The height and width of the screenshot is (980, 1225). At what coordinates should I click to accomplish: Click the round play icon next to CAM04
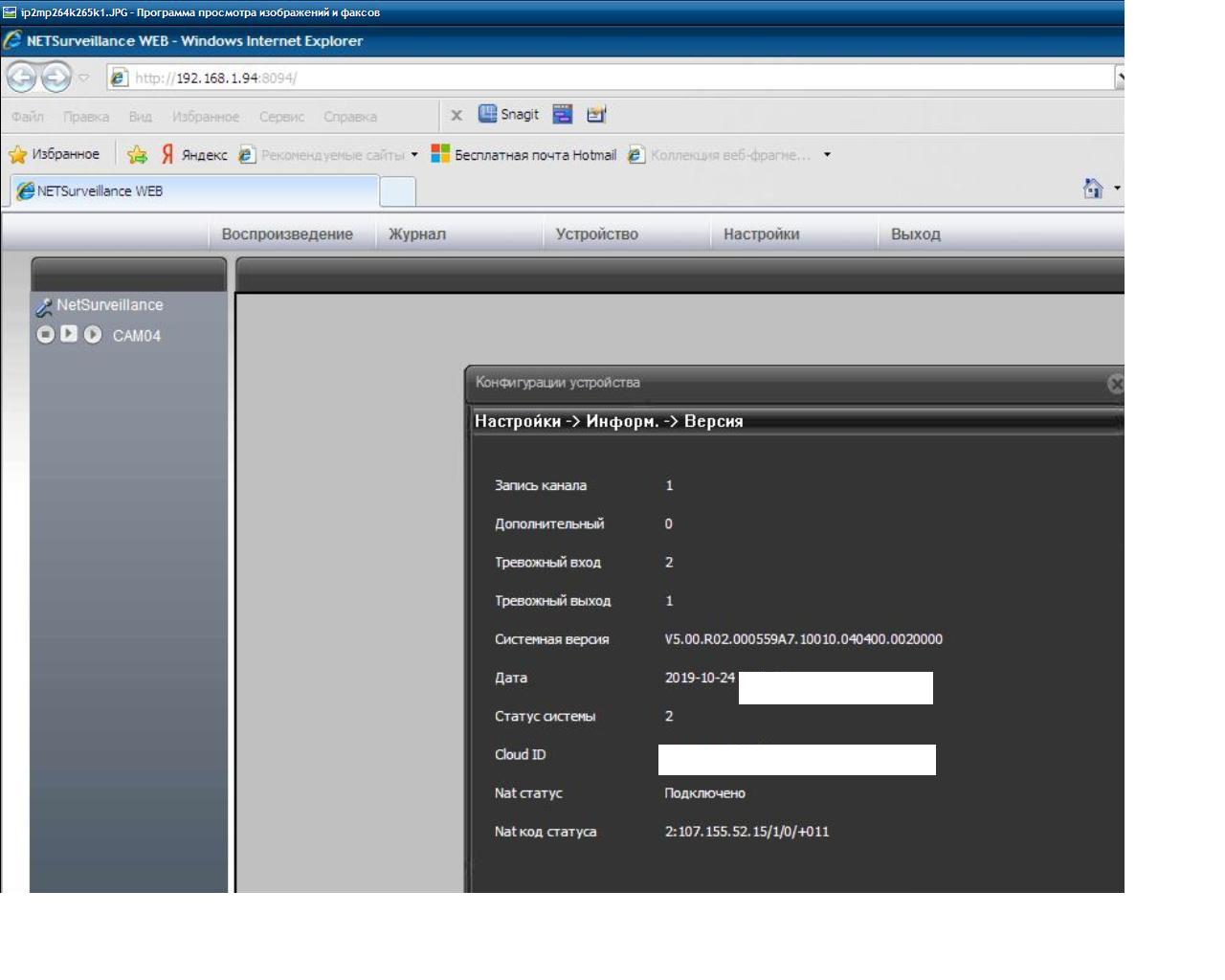tap(92, 334)
